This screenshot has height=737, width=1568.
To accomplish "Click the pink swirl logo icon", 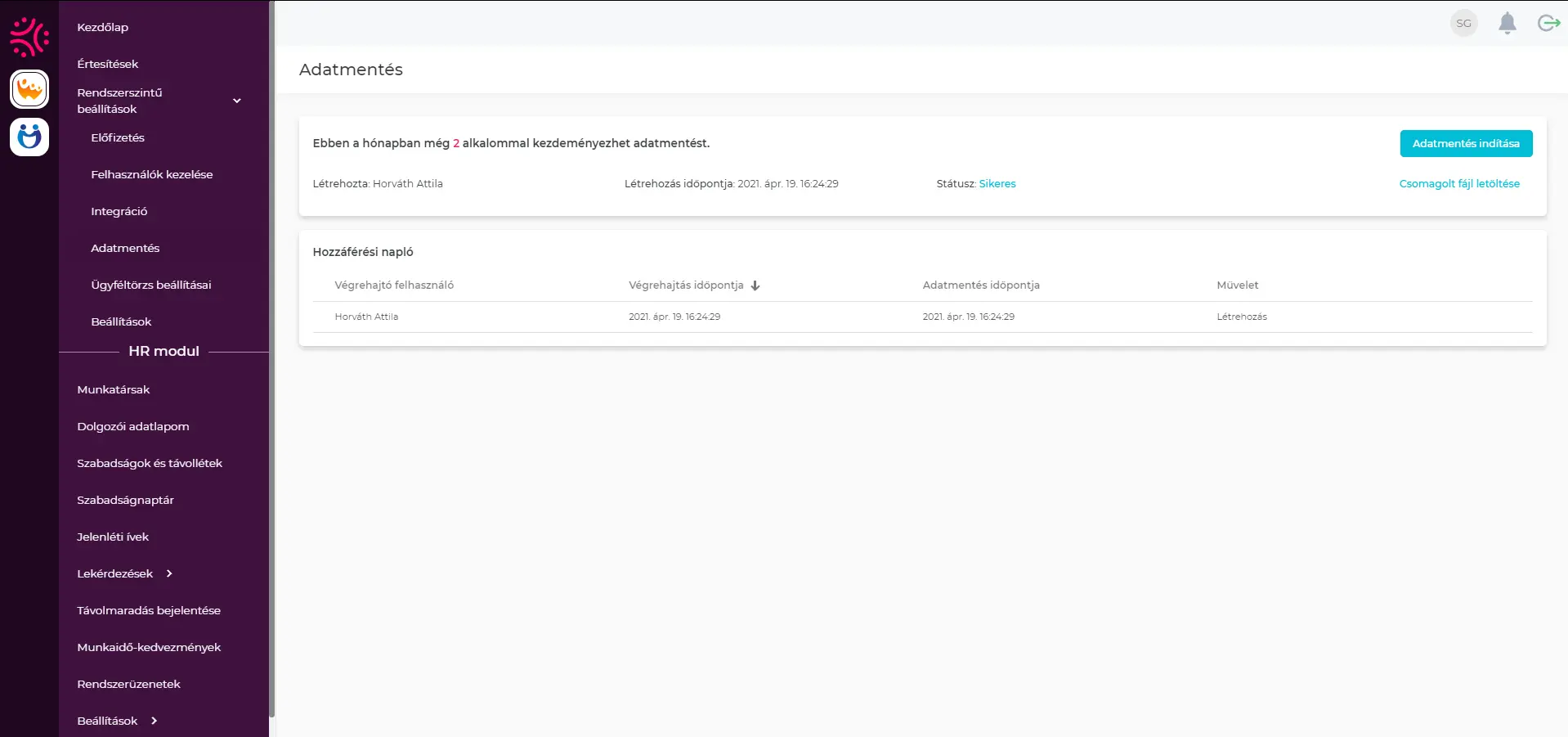I will pos(29,37).
